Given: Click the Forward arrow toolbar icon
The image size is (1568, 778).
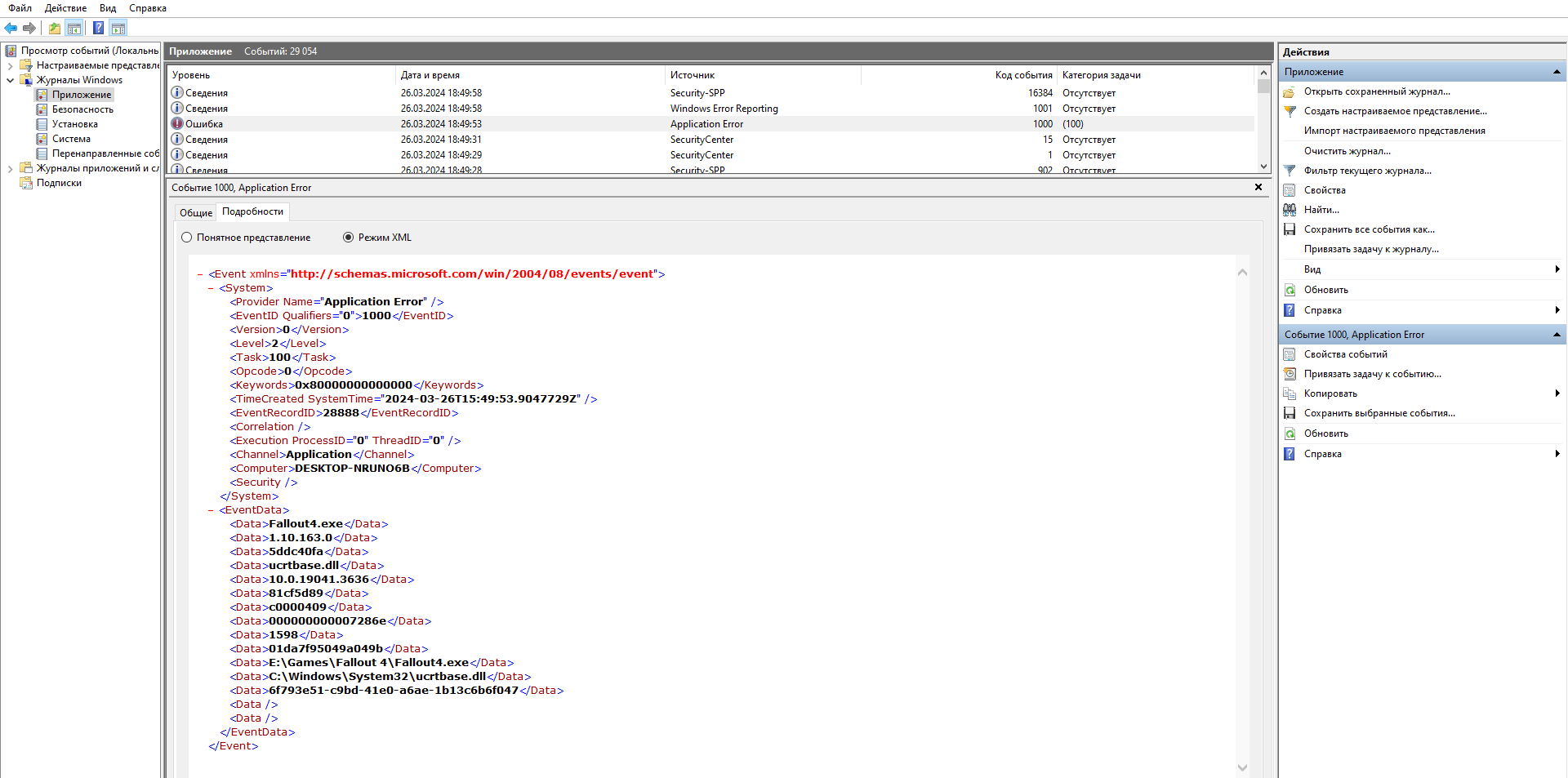Looking at the screenshot, I should pos(29,29).
